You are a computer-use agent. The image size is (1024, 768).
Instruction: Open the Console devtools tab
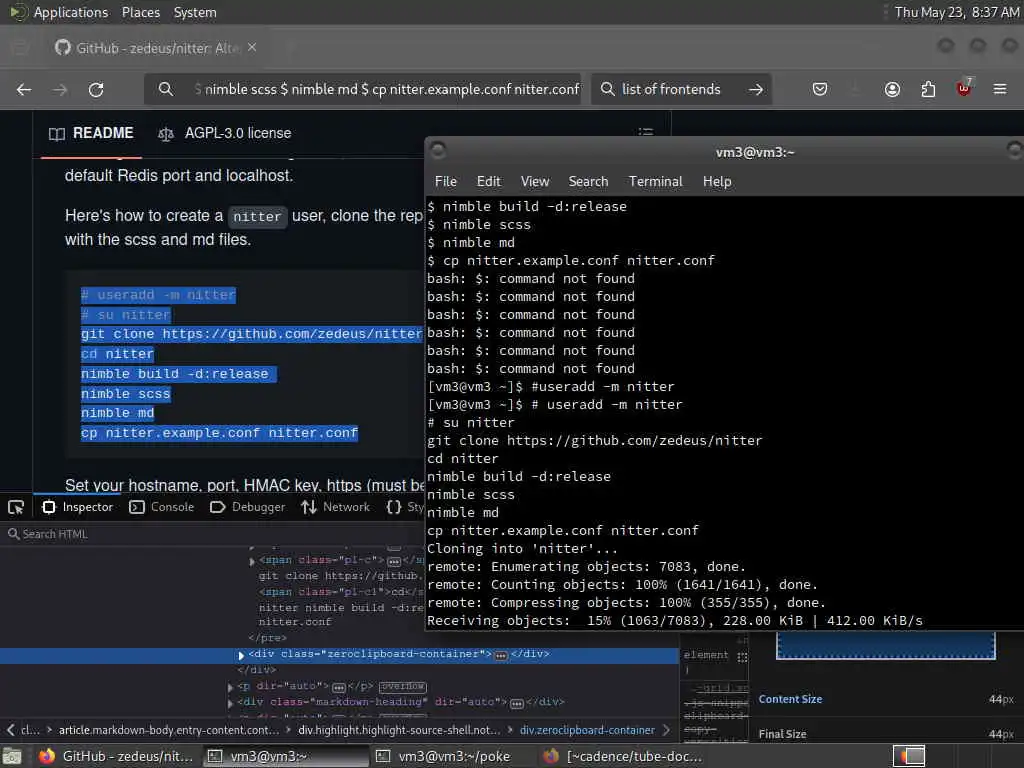point(162,507)
